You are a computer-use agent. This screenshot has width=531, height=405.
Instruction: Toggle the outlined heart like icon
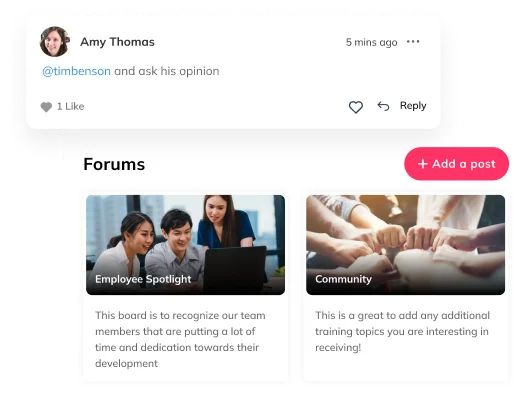coord(356,107)
